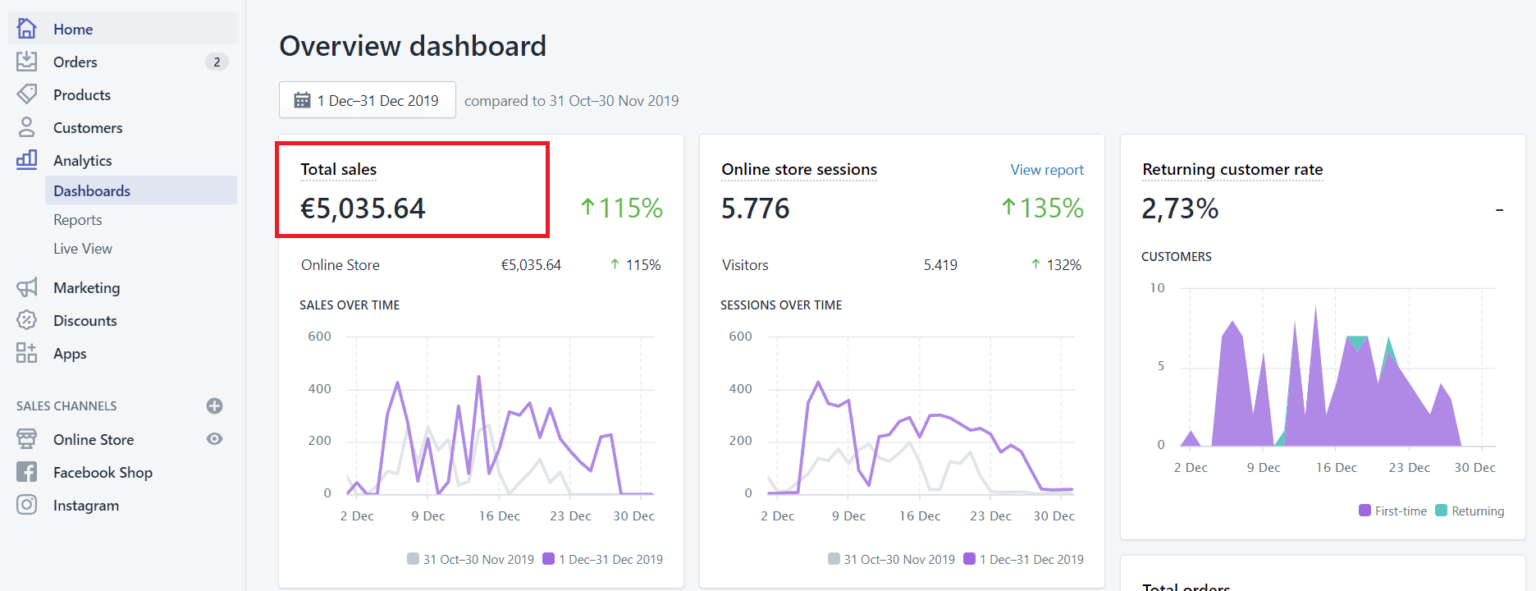The height and width of the screenshot is (591, 1536).
Task: Open the 1 Dec–31 Dec 2019 date picker
Action: pos(367,99)
